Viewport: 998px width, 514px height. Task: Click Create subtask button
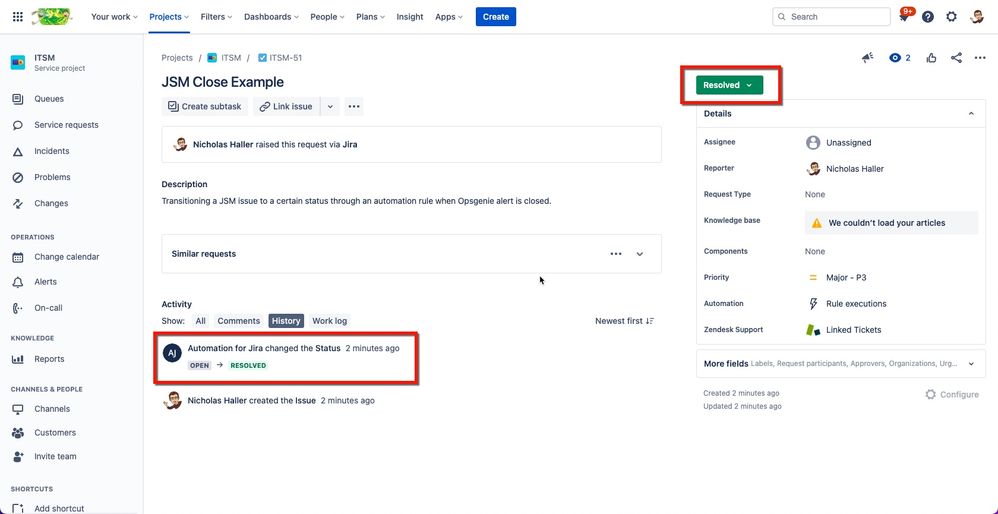click(x=204, y=107)
